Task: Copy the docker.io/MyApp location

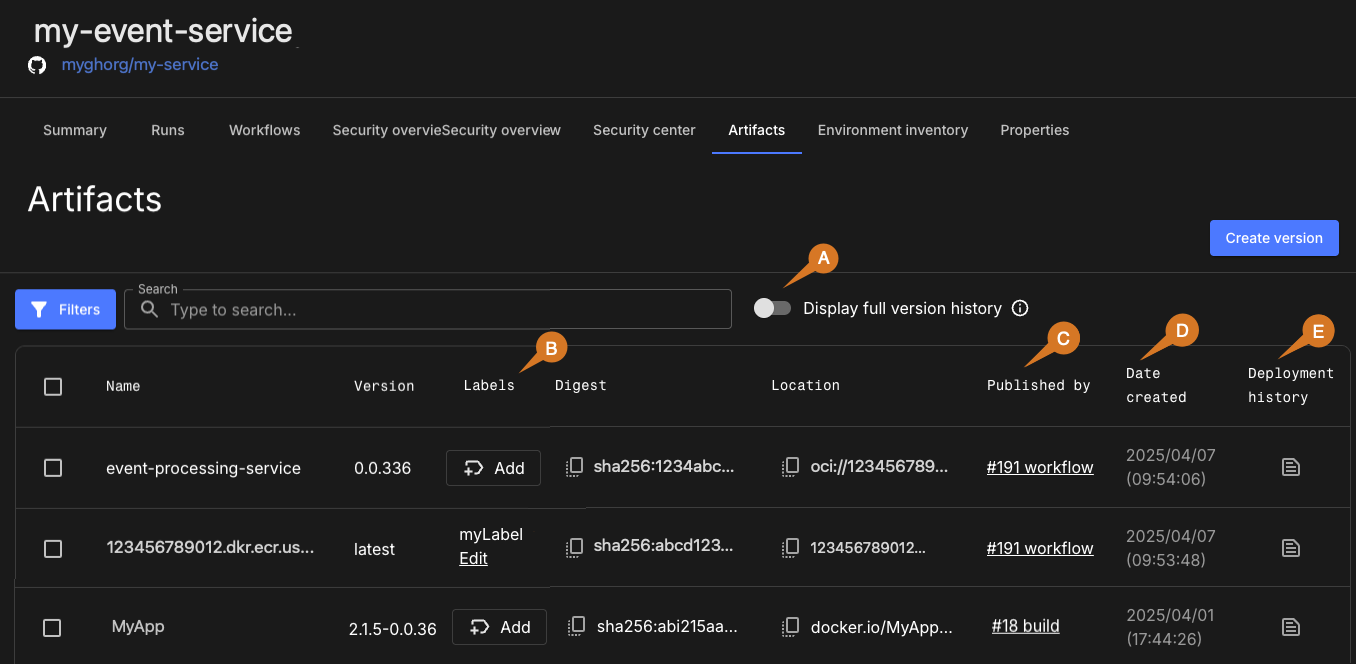Action: tap(792, 627)
